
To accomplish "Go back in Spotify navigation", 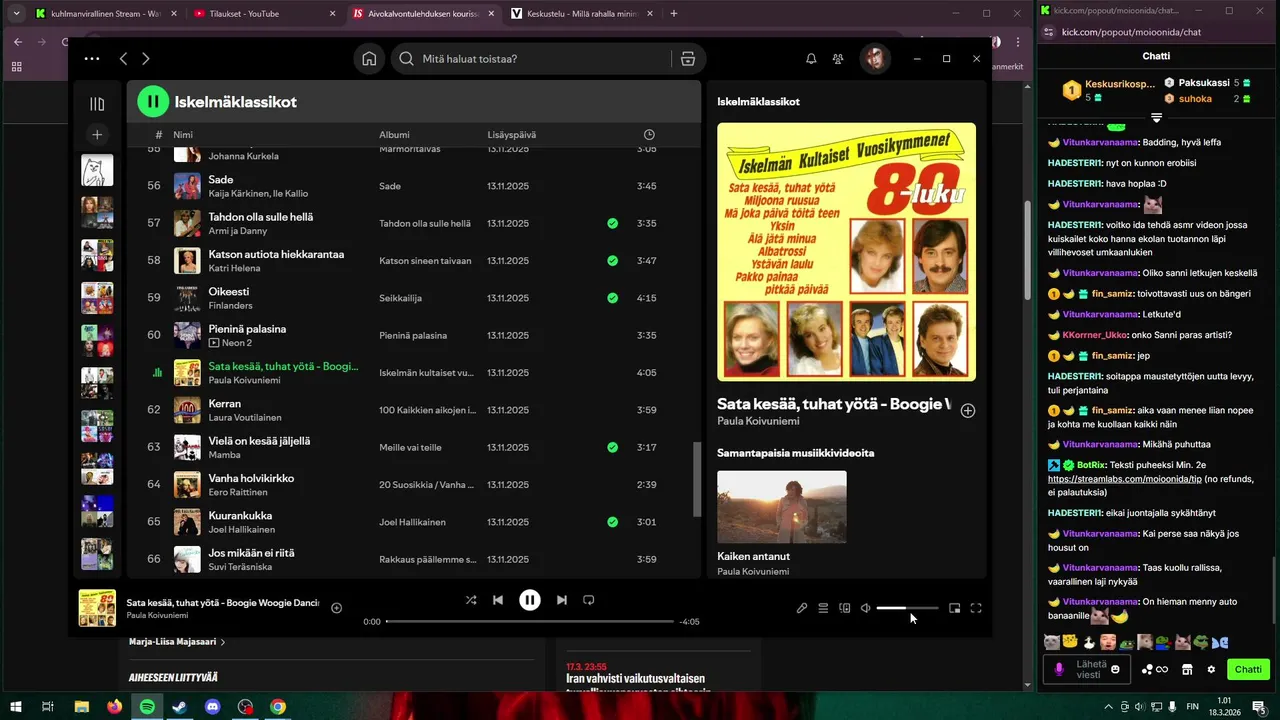I will point(123,59).
